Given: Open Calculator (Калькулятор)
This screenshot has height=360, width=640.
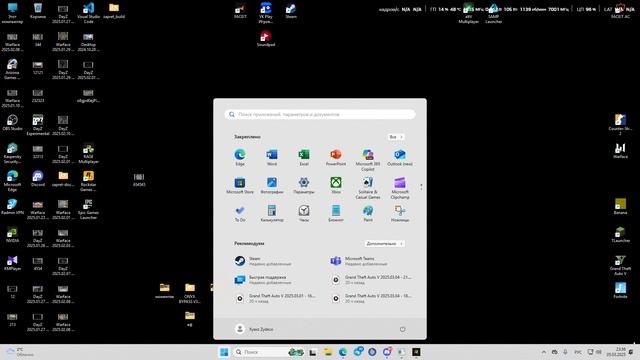Looking at the screenshot, I should click(272, 213).
